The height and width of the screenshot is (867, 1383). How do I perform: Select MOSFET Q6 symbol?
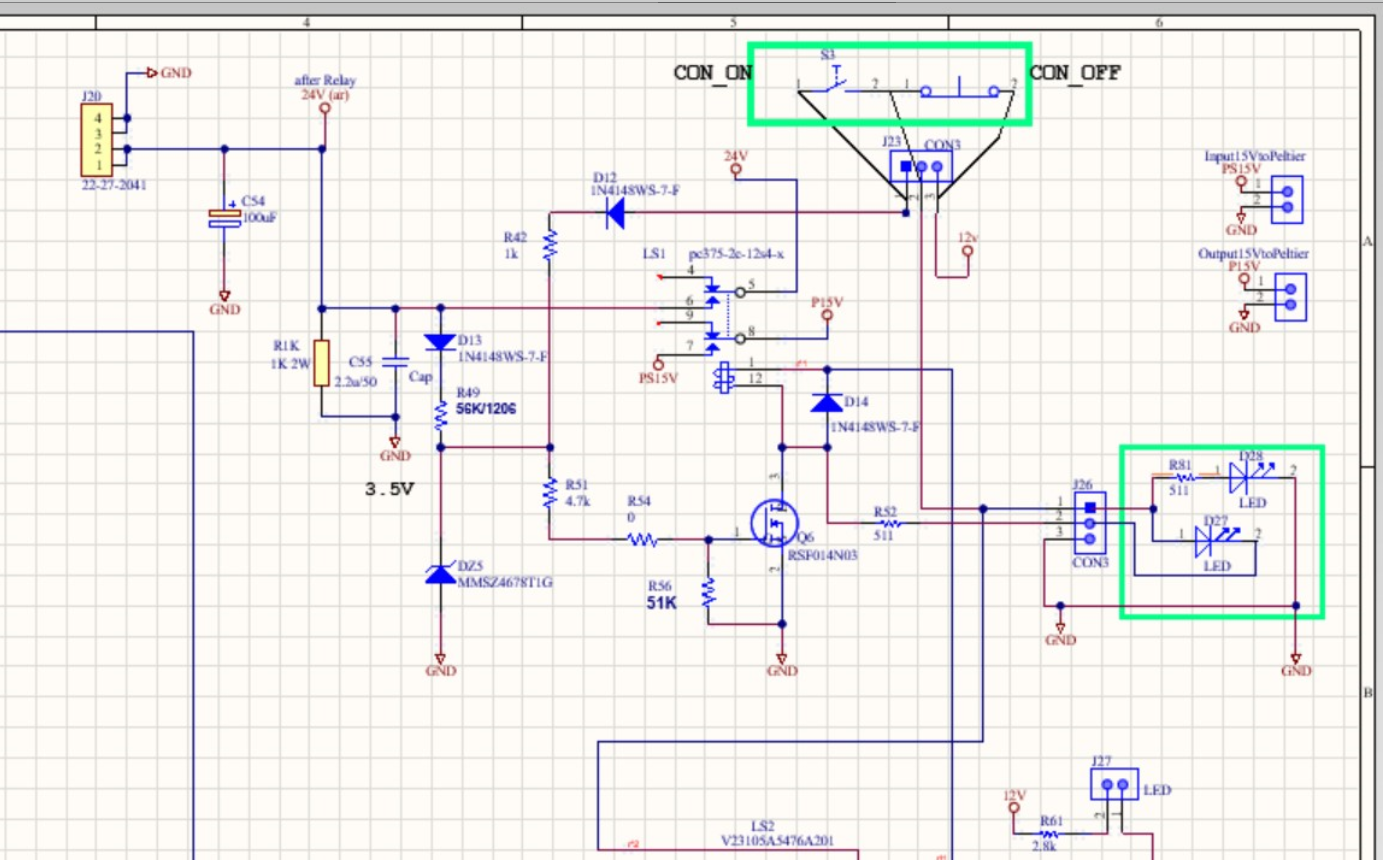tap(775, 523)
